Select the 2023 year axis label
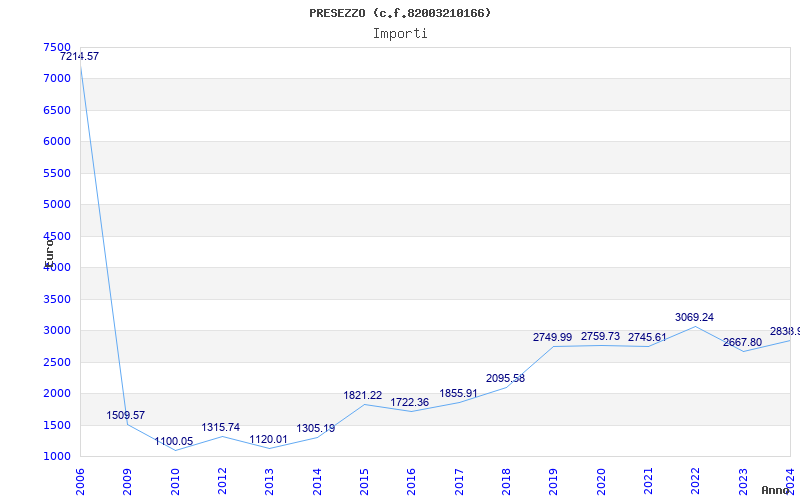Image resolution: width=800 pixels, height=500 pixels. [x=743, y=482]
